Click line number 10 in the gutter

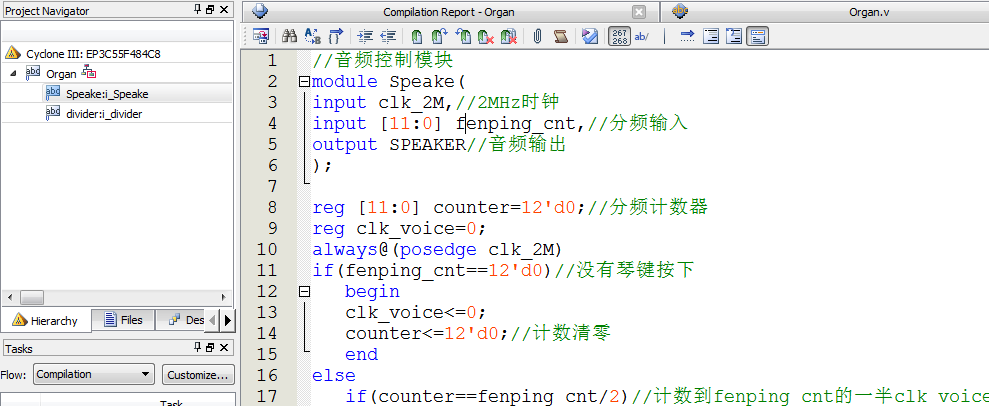coord(267,249)
